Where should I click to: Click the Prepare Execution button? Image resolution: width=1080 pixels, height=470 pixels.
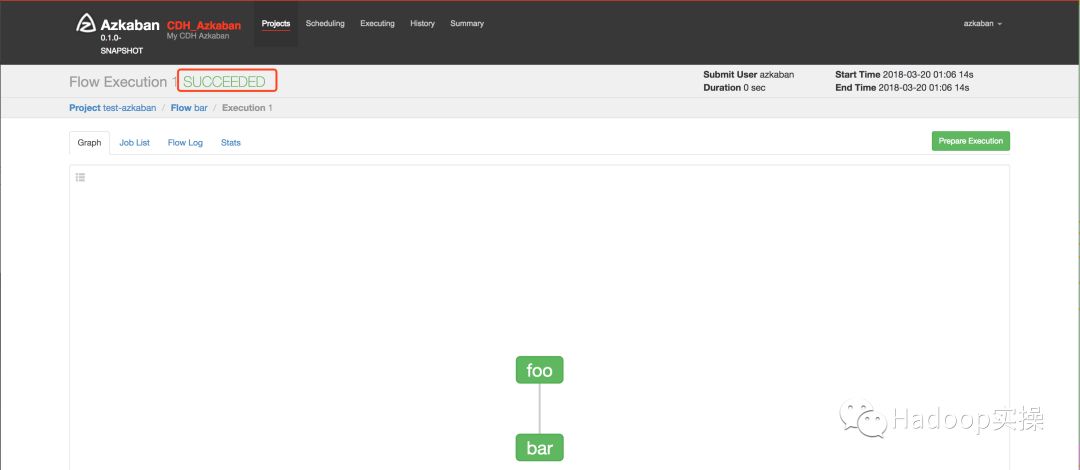(x=970, y=141)
